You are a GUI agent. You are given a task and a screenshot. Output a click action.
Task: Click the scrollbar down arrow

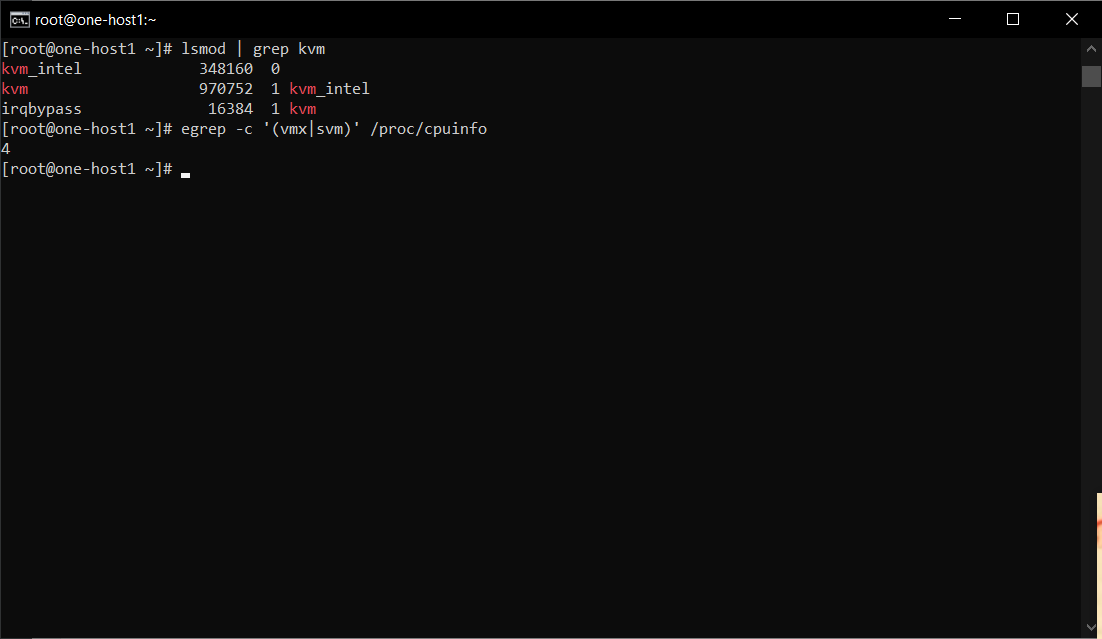(x=1091, y=627)
